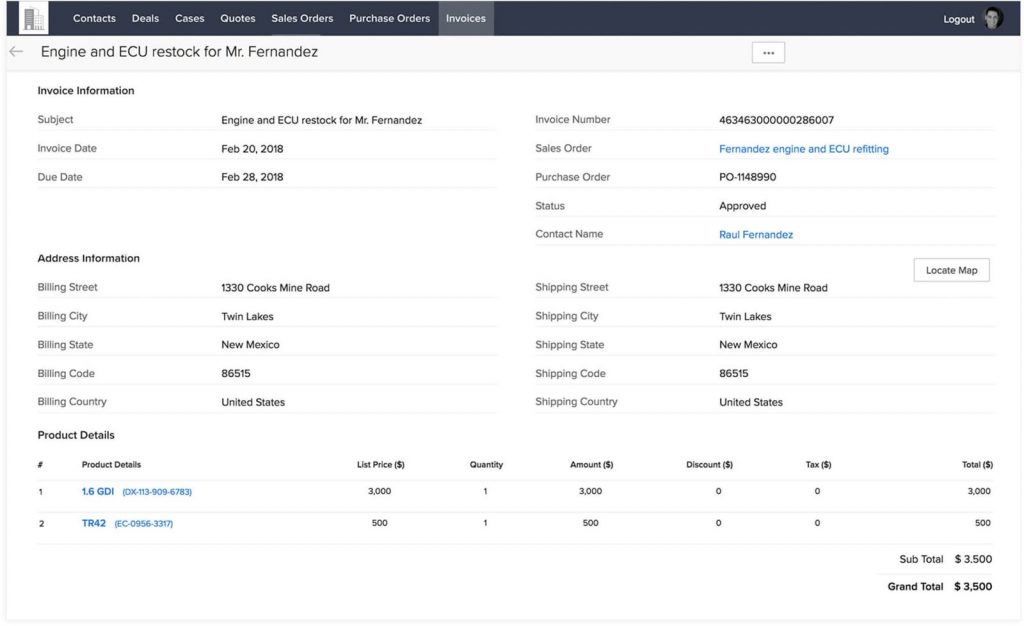The width and height of the screenshot is (1024, 626).
Task: Click the Grand Total amount
Action: point(972,587)
